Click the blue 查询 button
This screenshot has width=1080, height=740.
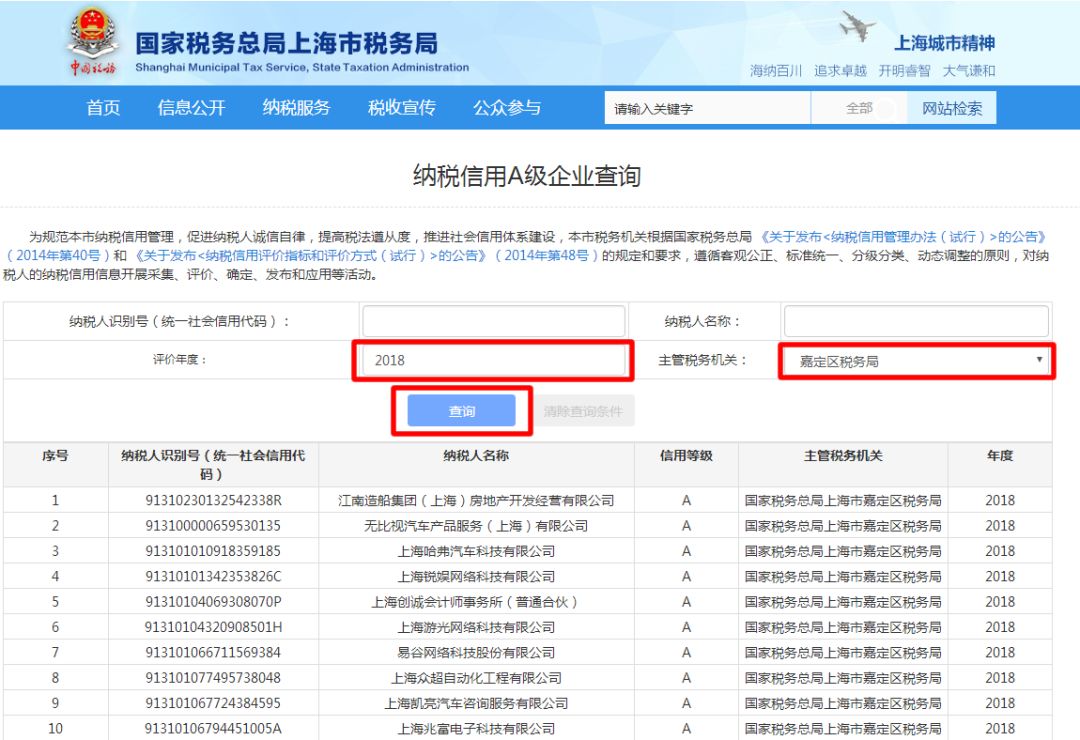pyautogui.click(x=461, y=411)
